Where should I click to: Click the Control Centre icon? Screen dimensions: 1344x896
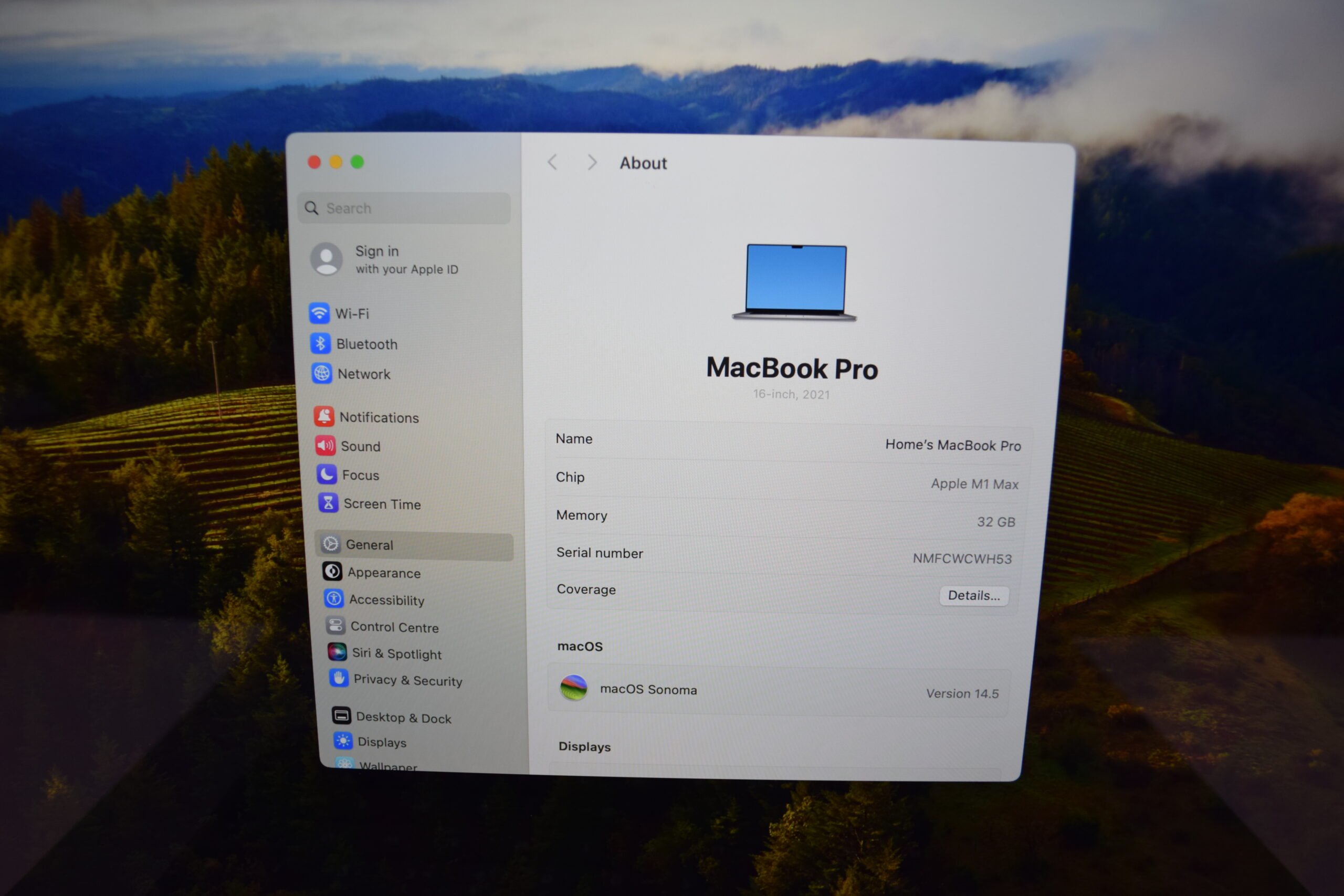(335, 625)
